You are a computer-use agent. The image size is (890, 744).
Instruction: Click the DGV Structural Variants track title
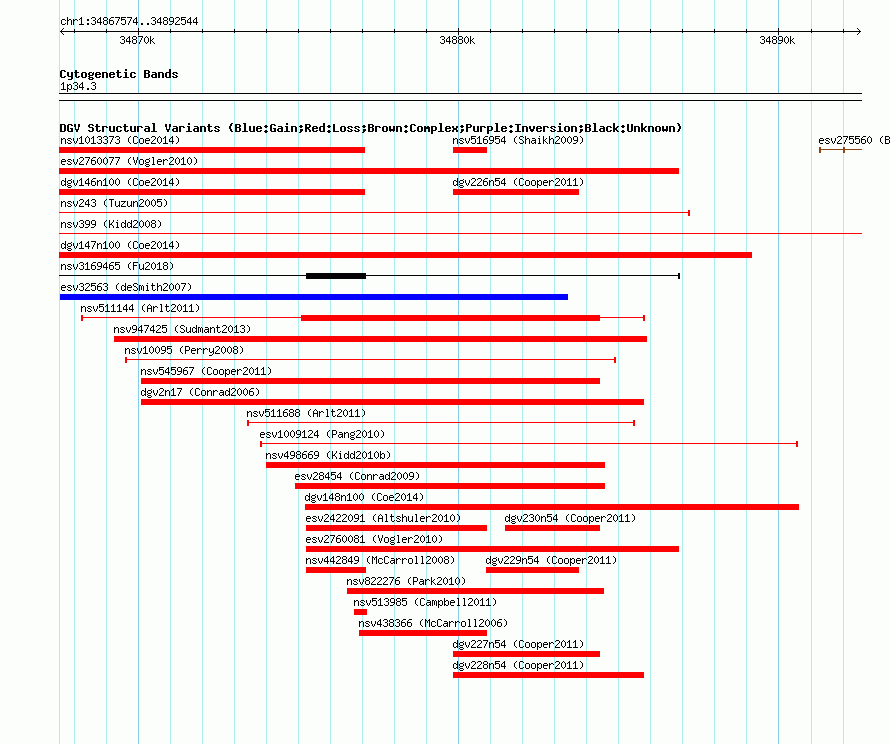(371, 128)
